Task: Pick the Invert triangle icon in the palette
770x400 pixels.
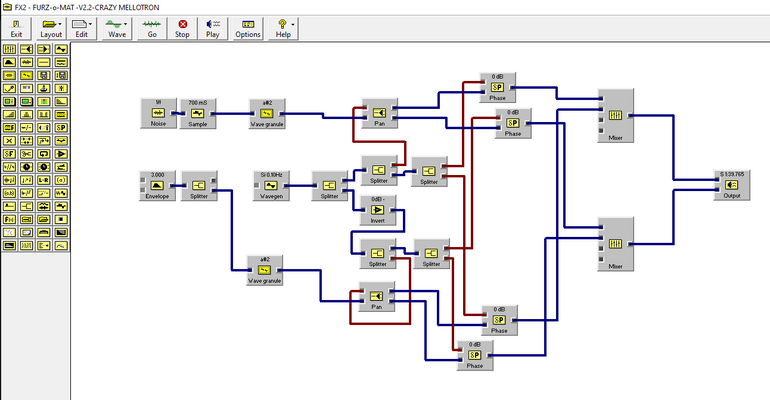Action: pyautogui.click(x=61, y=154)
